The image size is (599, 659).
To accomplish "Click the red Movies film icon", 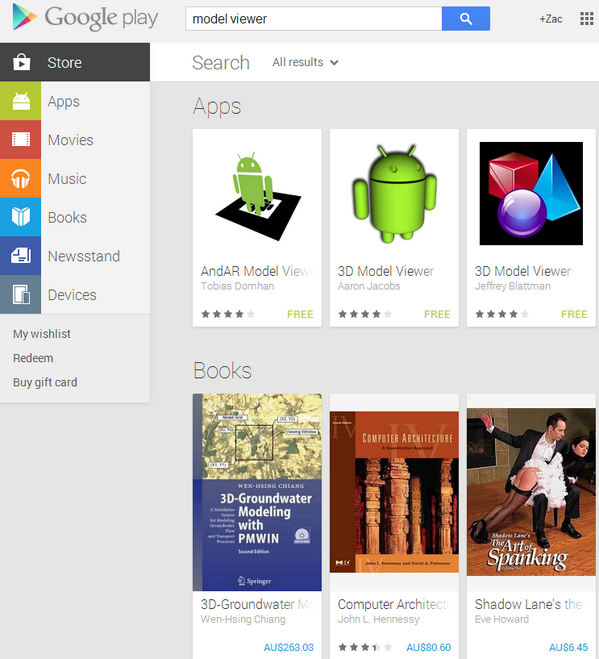I will click(x=21, y=140).
